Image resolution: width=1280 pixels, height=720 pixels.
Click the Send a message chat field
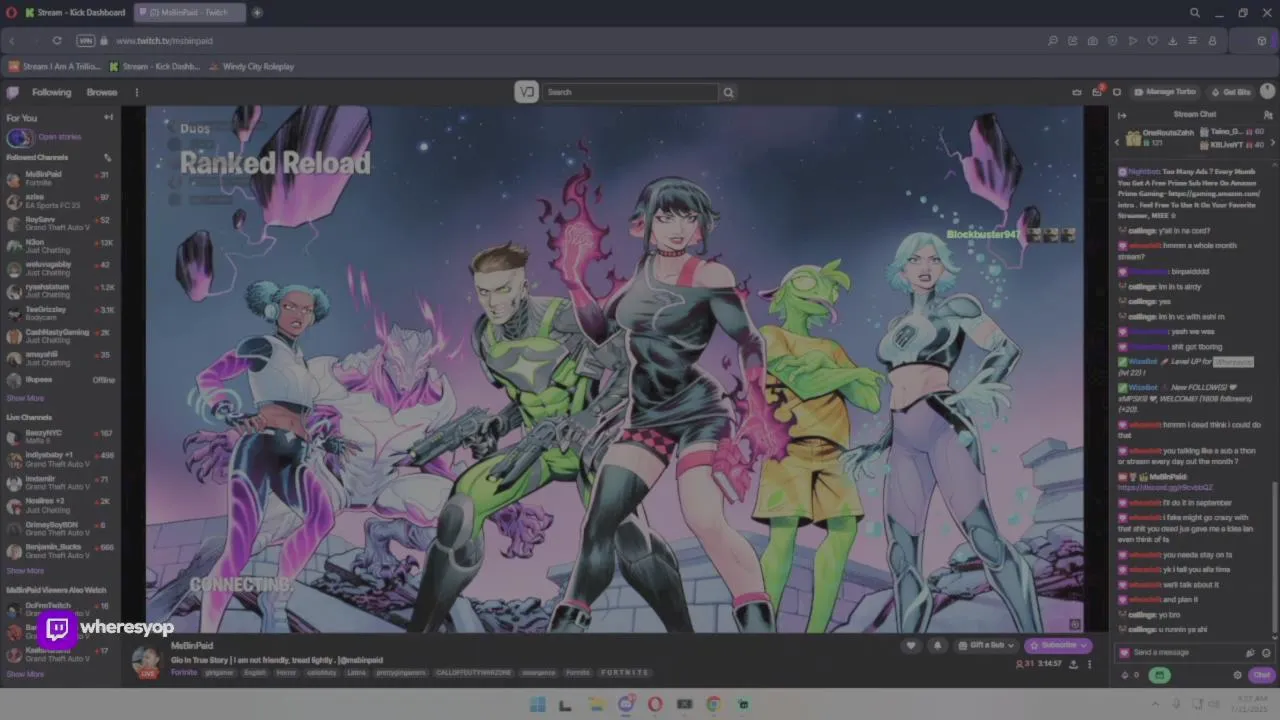click(x=1180, y=653)
